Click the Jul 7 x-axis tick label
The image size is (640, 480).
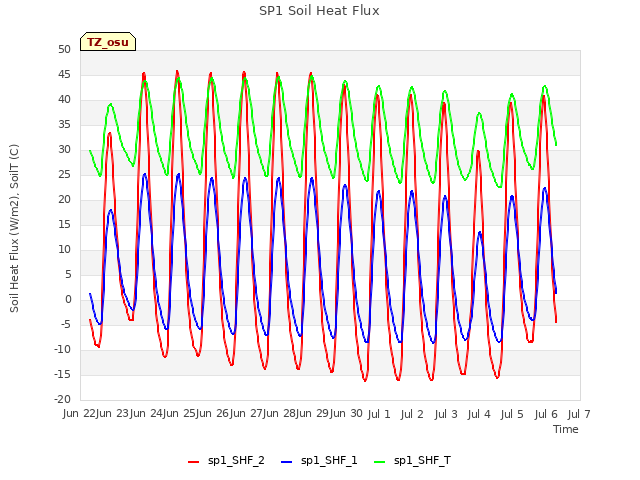[579, 414]
